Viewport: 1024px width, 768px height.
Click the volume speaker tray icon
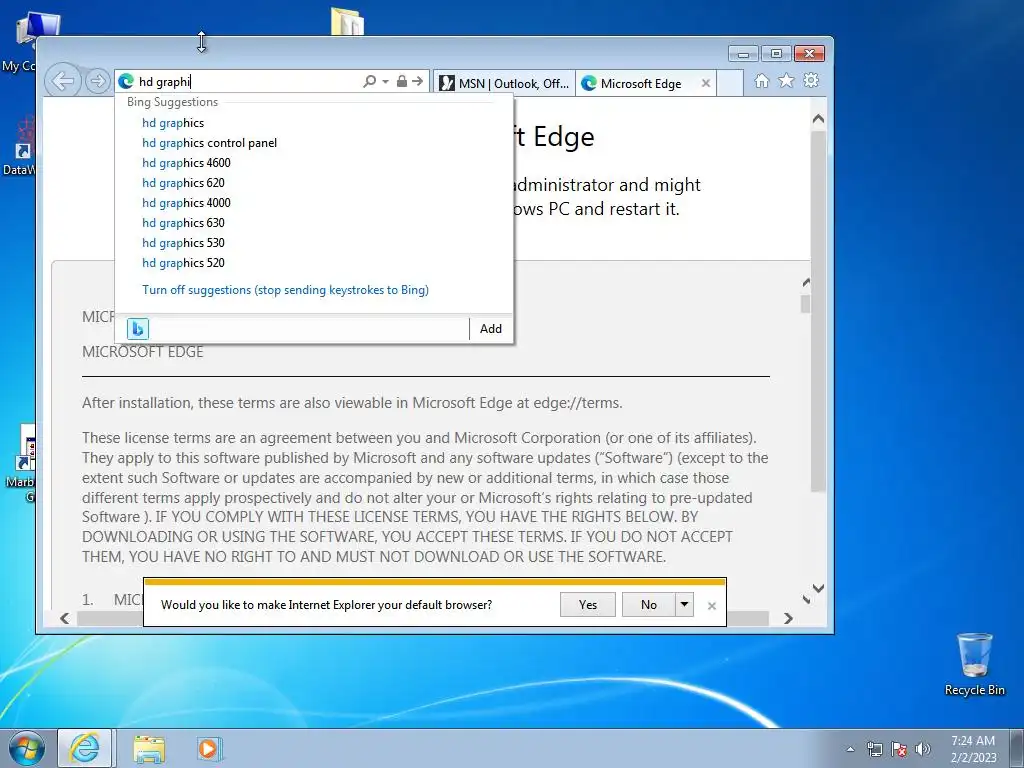click(x=923, y=749)
